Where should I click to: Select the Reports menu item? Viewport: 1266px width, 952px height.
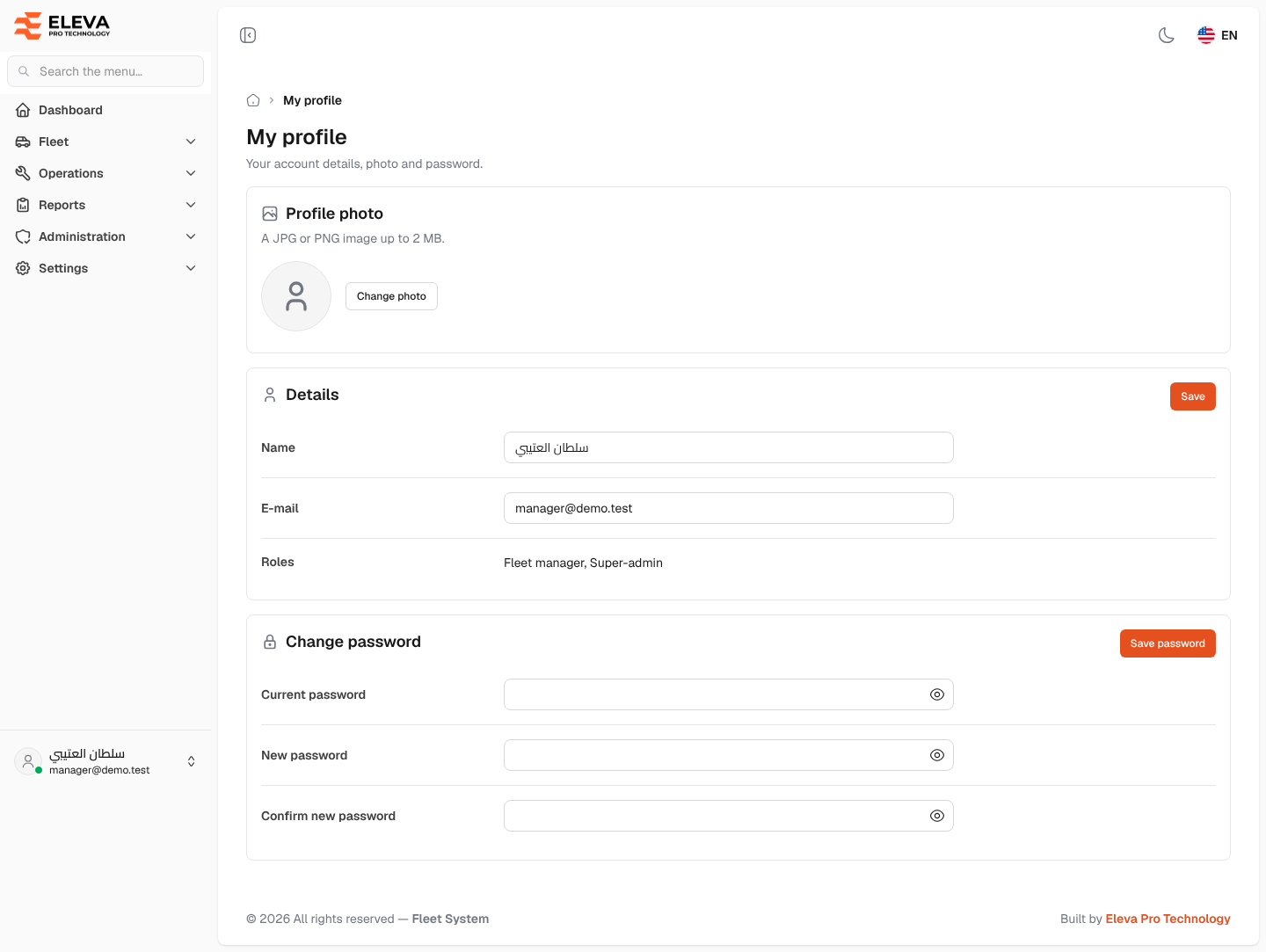[105, 205]
